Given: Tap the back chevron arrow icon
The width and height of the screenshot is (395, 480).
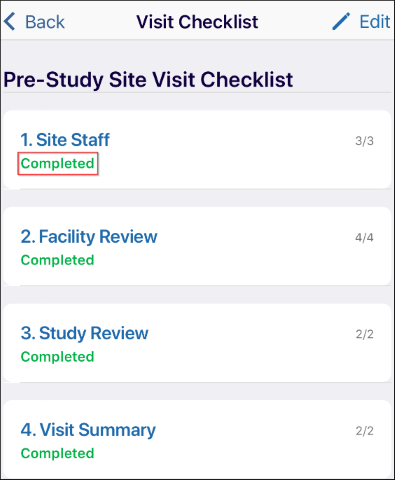Looking at the screenshot, I should click(9, 22).
